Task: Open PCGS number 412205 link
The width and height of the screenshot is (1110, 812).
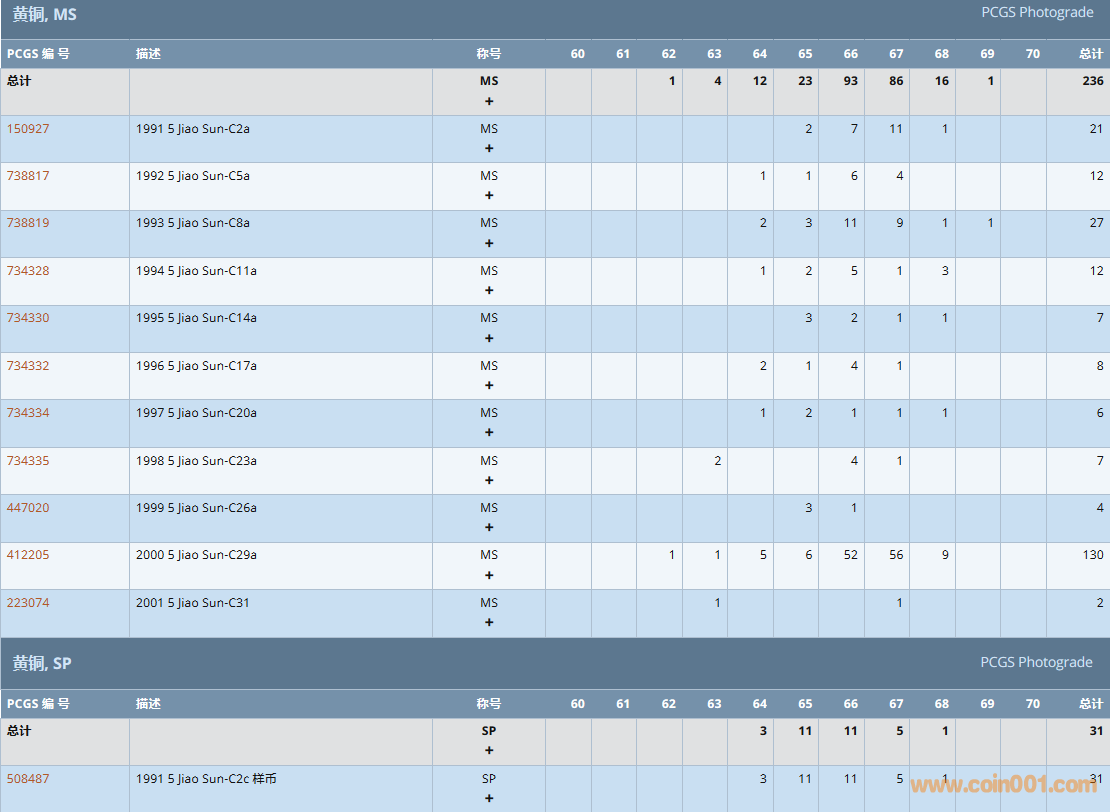Action: tap(28, 555)
